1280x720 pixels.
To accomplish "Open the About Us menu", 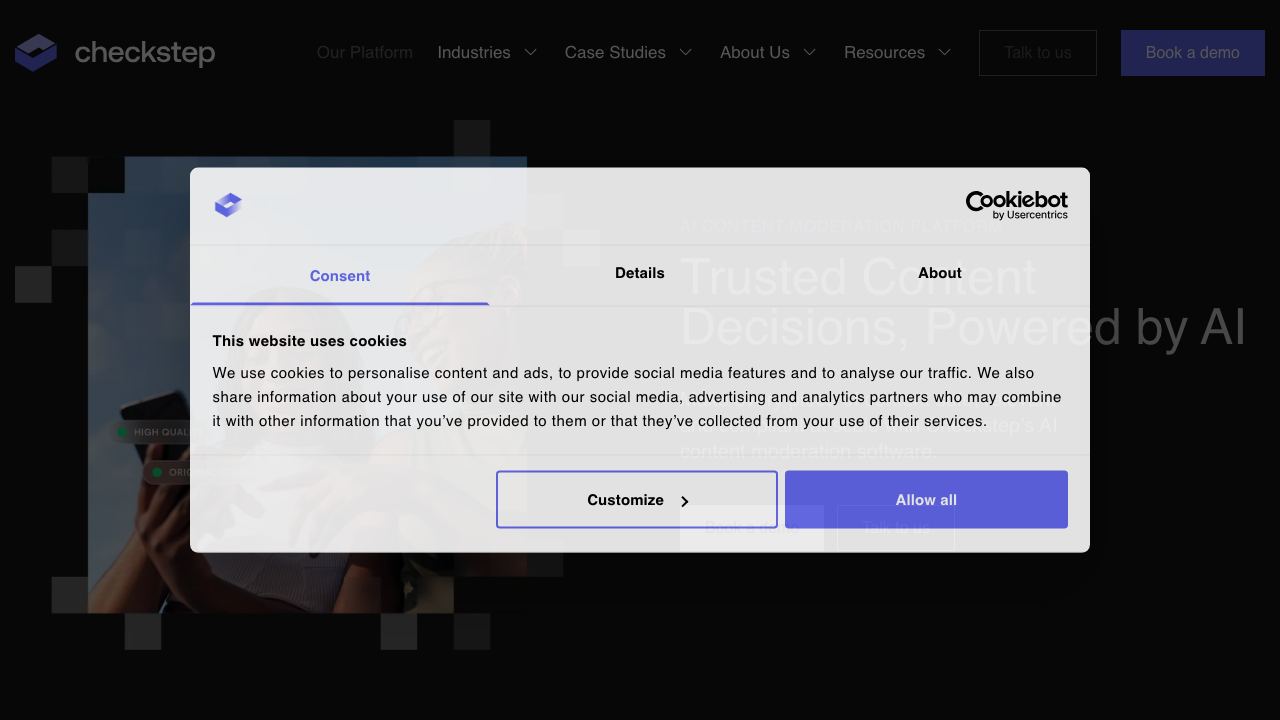I will tap(755, 52).
